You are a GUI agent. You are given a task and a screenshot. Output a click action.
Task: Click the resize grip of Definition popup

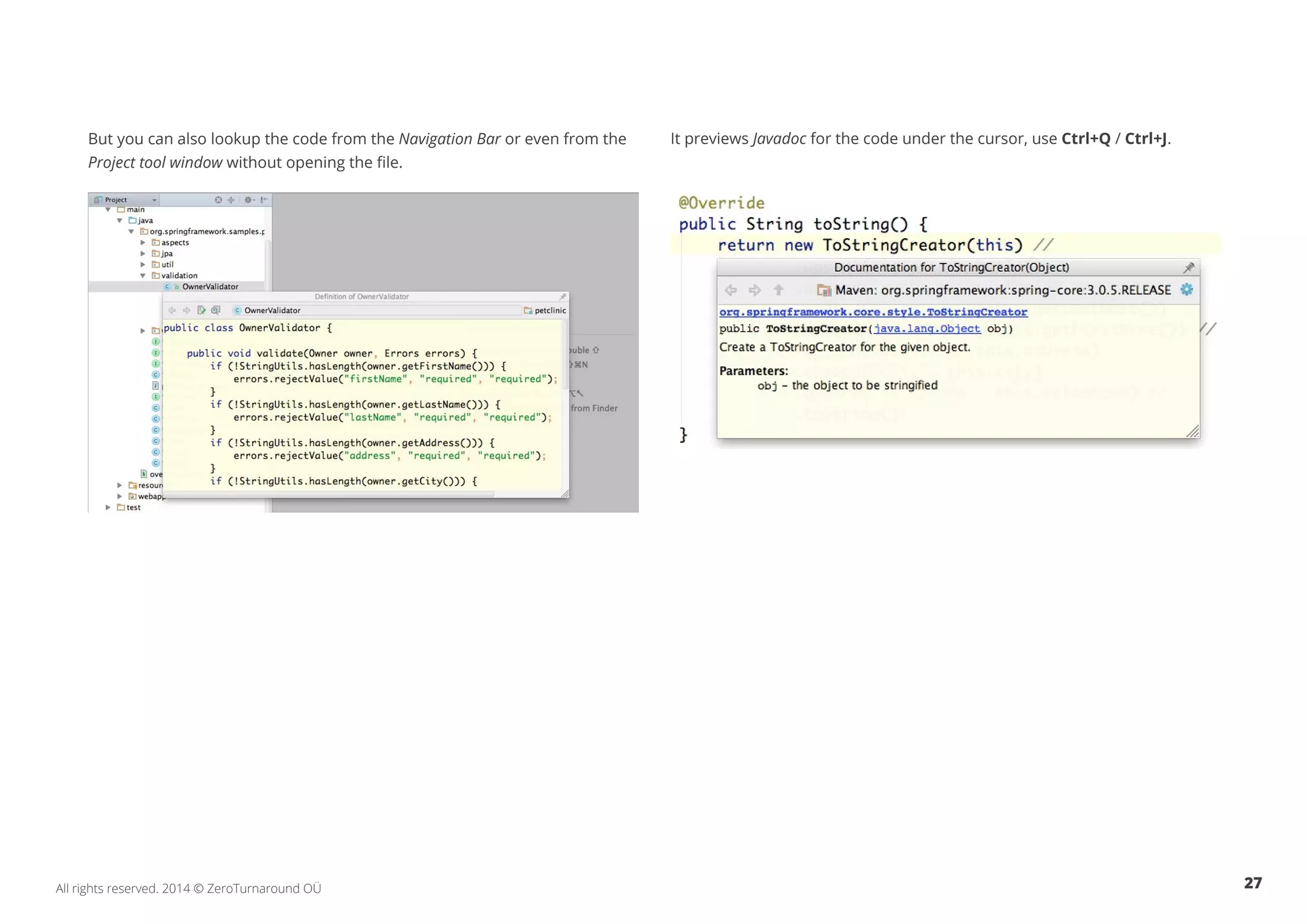point(565,494)
